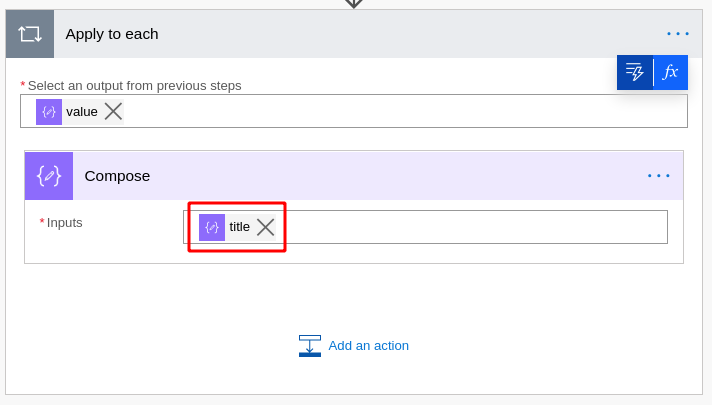Click the Add an action insert icon
This screenshot has height=405, width=712.
tap(310, 346)
